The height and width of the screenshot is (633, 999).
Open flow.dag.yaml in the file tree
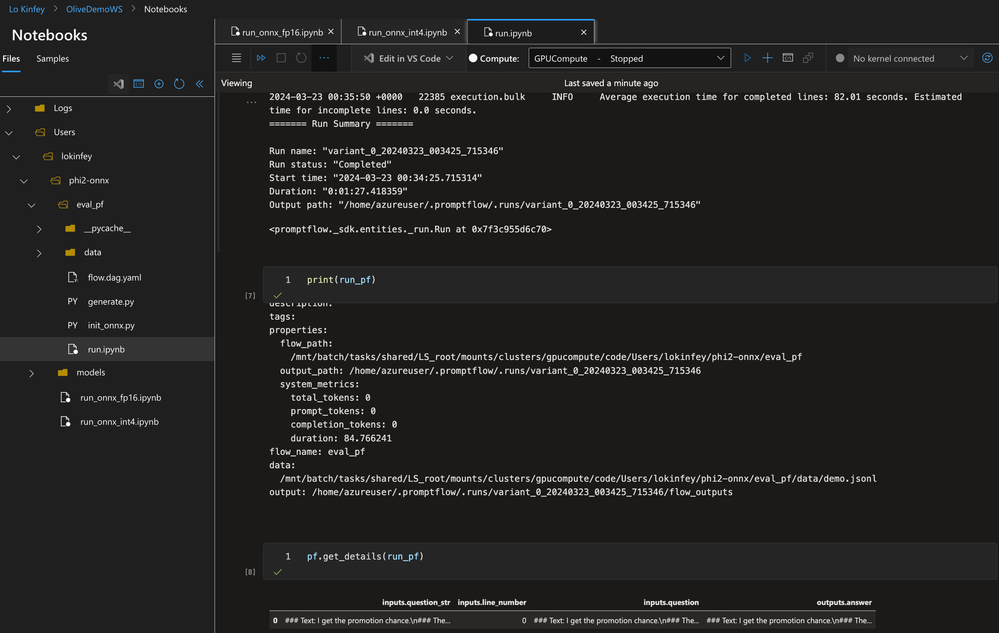115,277
